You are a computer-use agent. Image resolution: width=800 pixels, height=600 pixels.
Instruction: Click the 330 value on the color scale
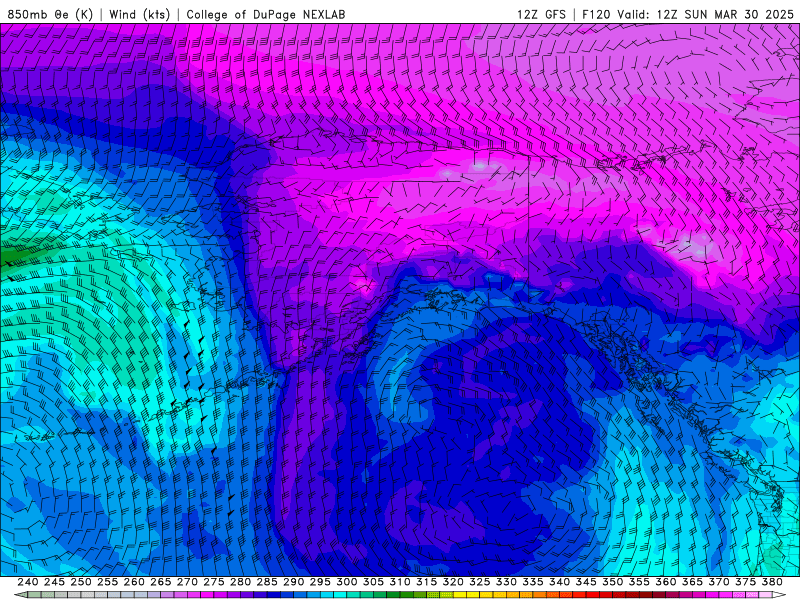pos(506,582)
